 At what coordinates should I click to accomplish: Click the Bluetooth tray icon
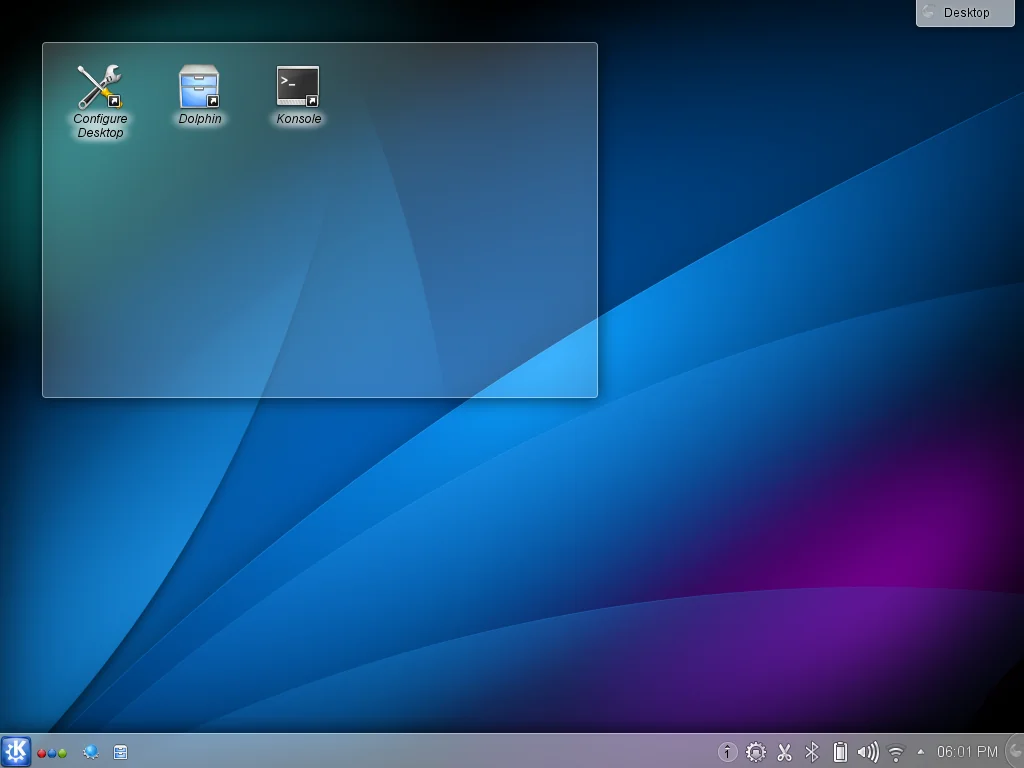pyautogui.click(x=812, y=752)
